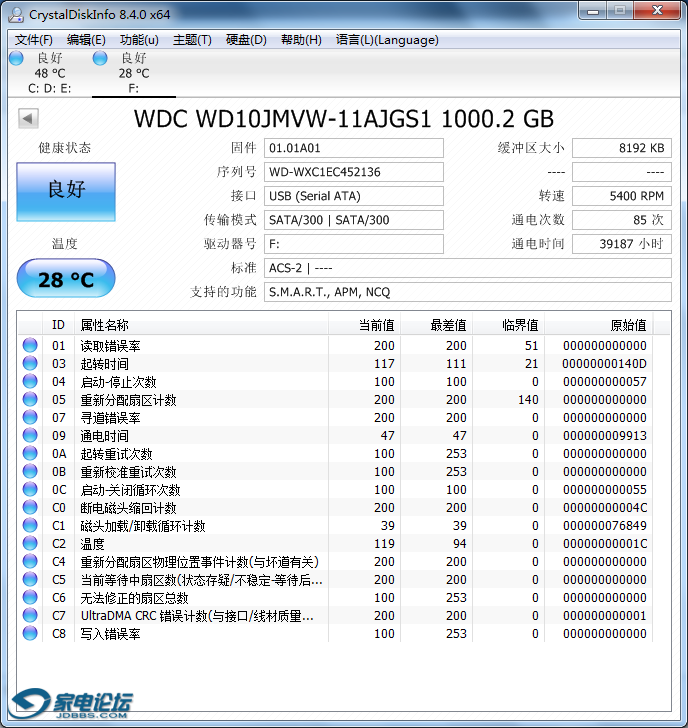Screen dimensions: 688x728
Task: Click status icon for 01 读取错误率
Action: [30, 345]
